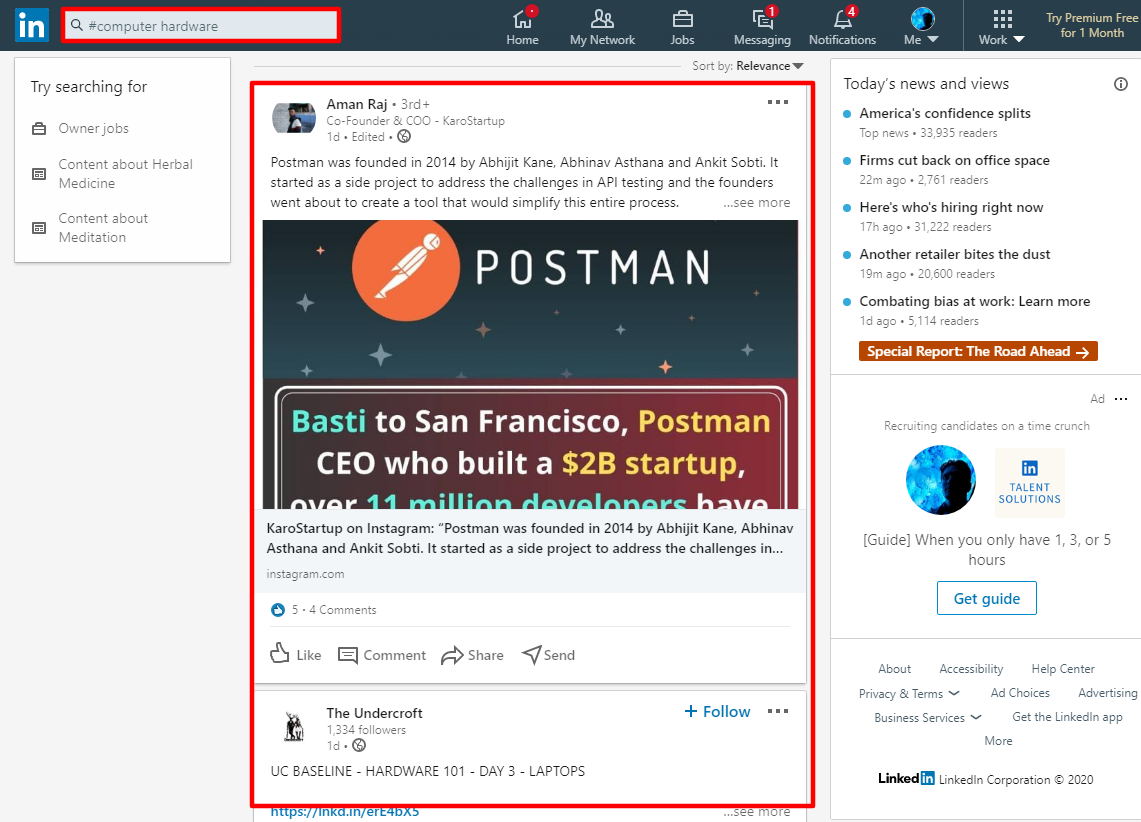Image resolution: width=1141 pixels, height=822 pixels.
Task: Click the briefcase icon beside Owner jobs
Action: pyautogui.click(x=39, y=129)
